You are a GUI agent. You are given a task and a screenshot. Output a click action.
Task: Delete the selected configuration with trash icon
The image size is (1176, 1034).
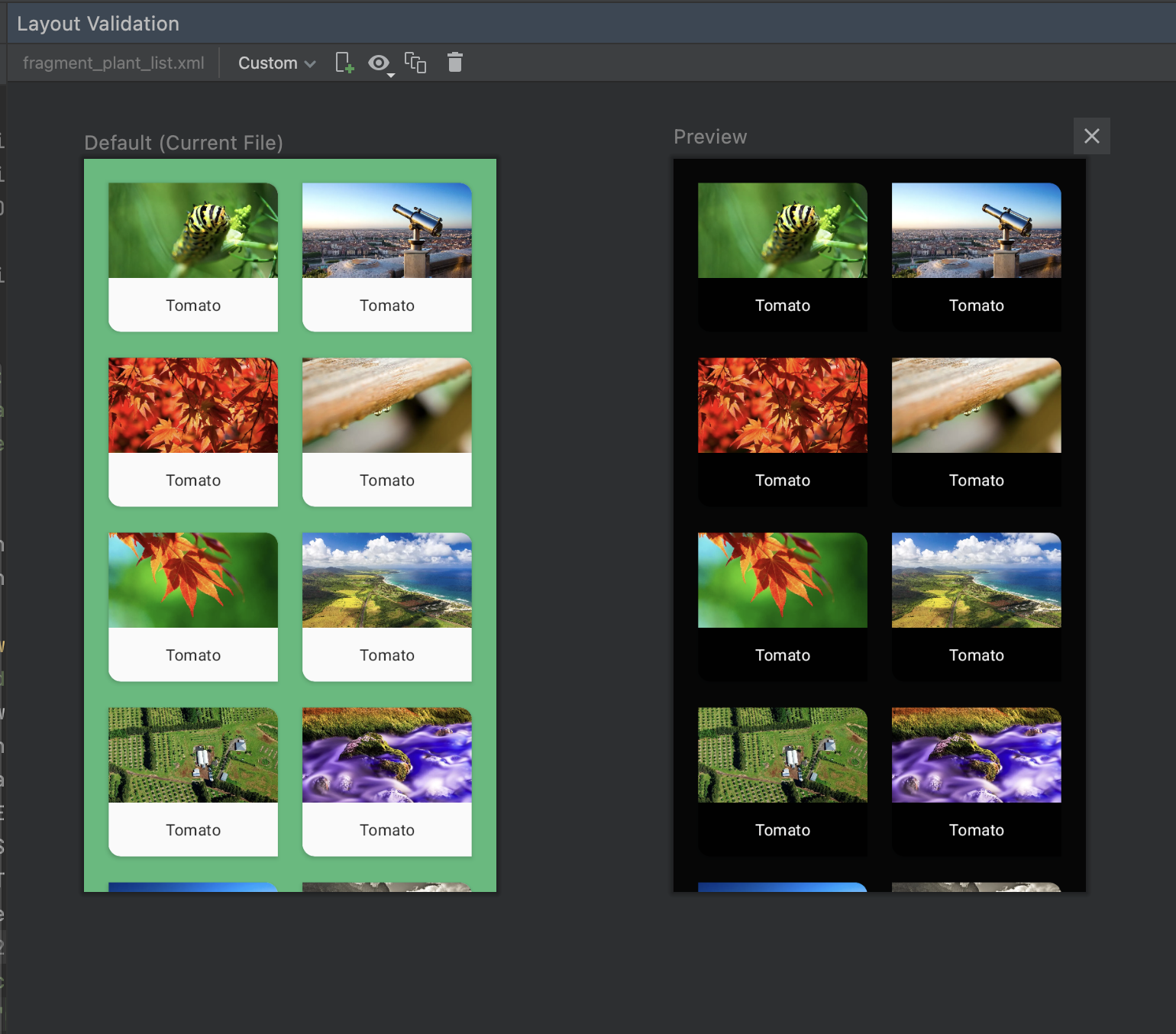(455, 63)
